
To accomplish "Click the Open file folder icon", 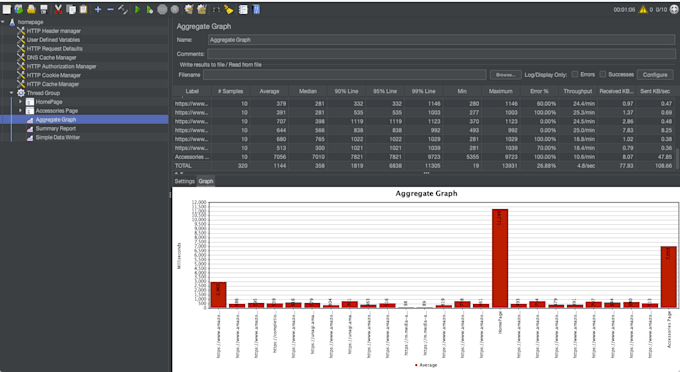I will pyautogui.click(x=31, y=9).
